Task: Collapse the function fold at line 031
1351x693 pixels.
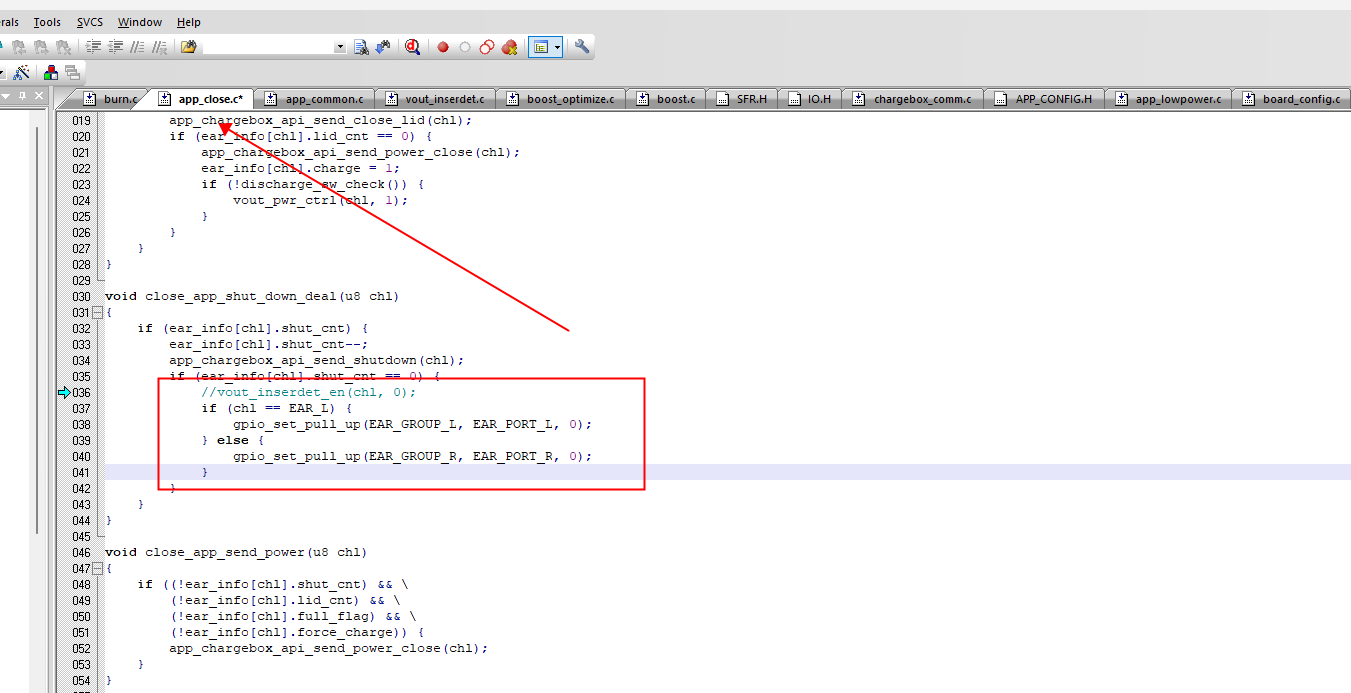Action: pos(97,313)
